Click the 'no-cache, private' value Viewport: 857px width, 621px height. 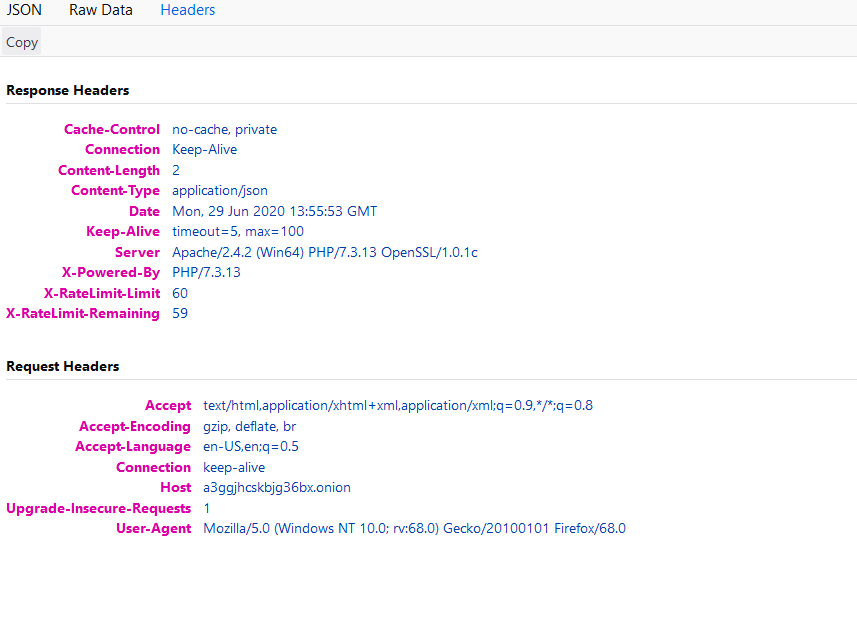225,130
